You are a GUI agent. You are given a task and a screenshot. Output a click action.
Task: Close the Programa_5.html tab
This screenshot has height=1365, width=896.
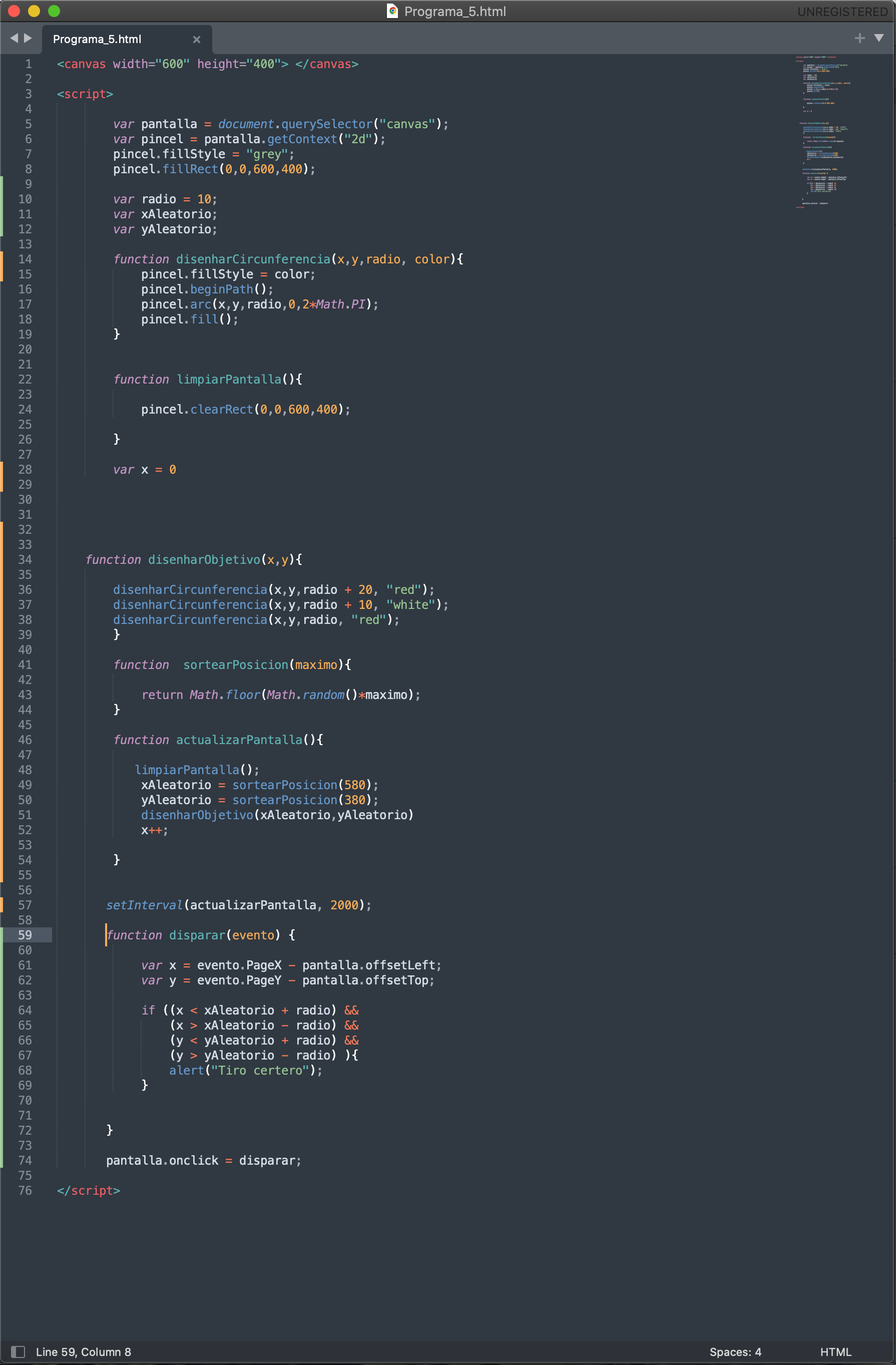tap(197, 39)
